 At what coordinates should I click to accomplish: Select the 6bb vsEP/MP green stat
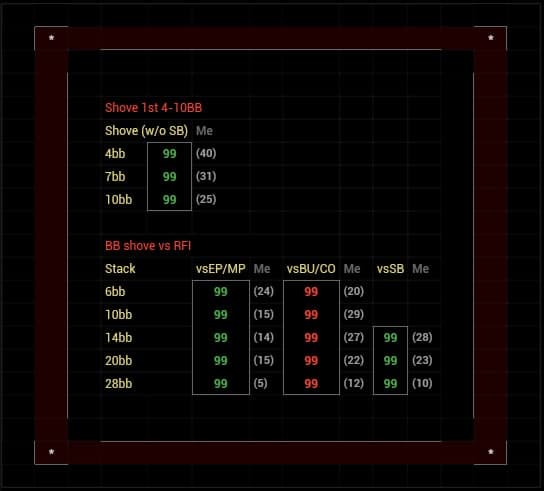(x=221, y=291)
